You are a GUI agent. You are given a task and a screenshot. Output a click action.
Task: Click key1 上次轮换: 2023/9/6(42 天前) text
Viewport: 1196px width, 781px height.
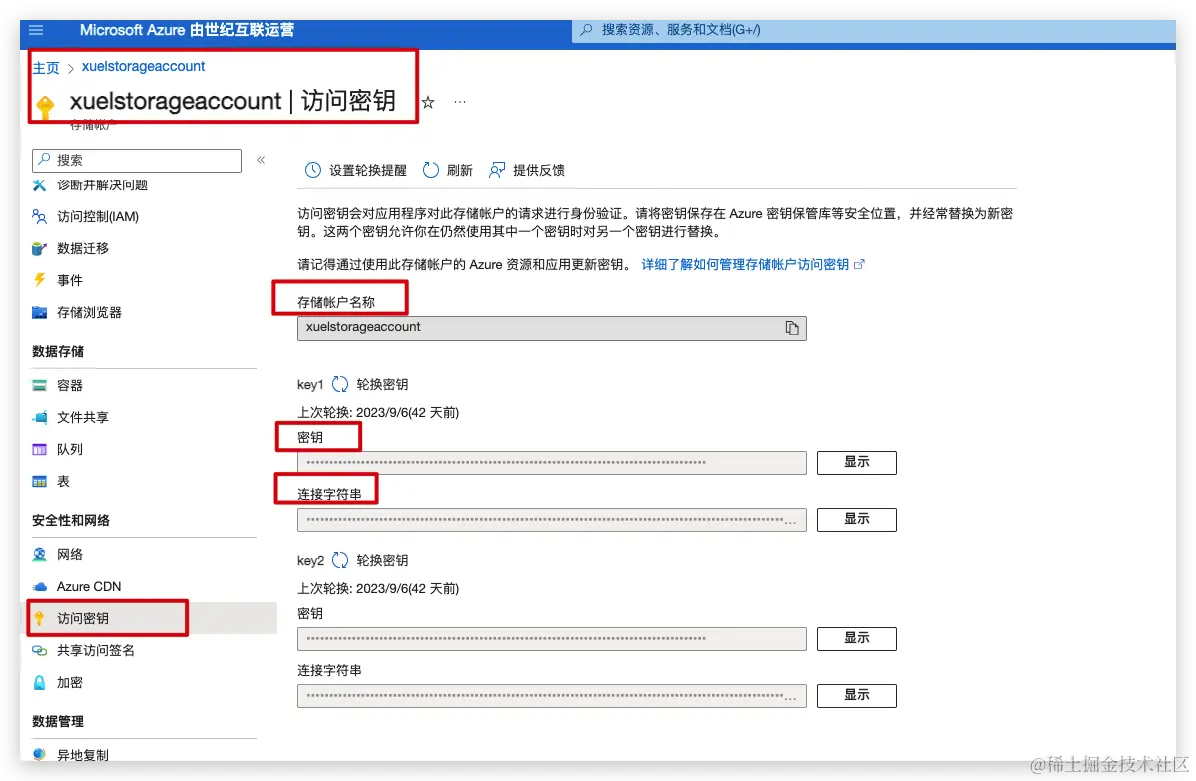(378, 413)
